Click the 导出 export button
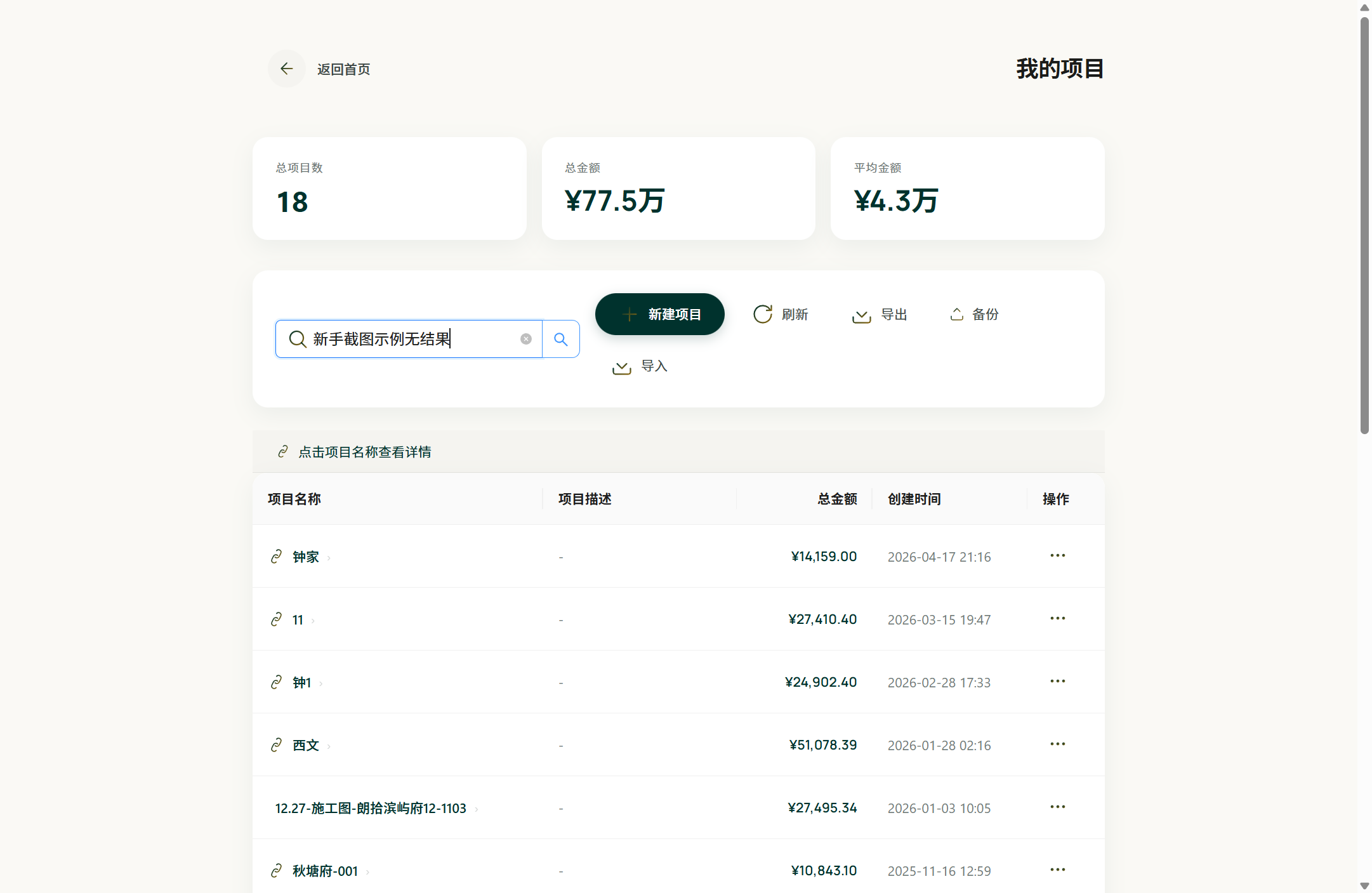 tap(880, 314)
